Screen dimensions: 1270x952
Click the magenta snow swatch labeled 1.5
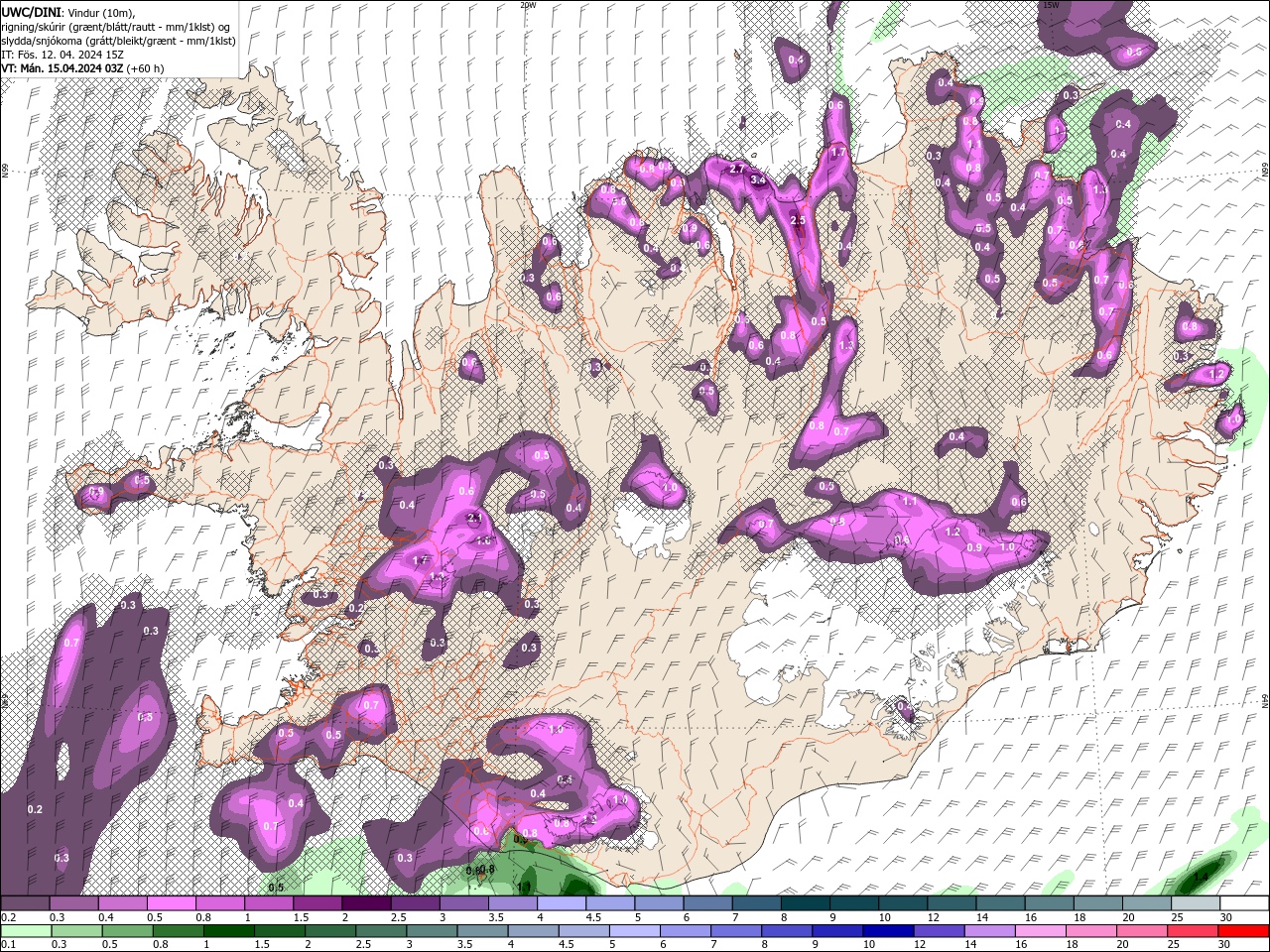(x=317, y=902)
